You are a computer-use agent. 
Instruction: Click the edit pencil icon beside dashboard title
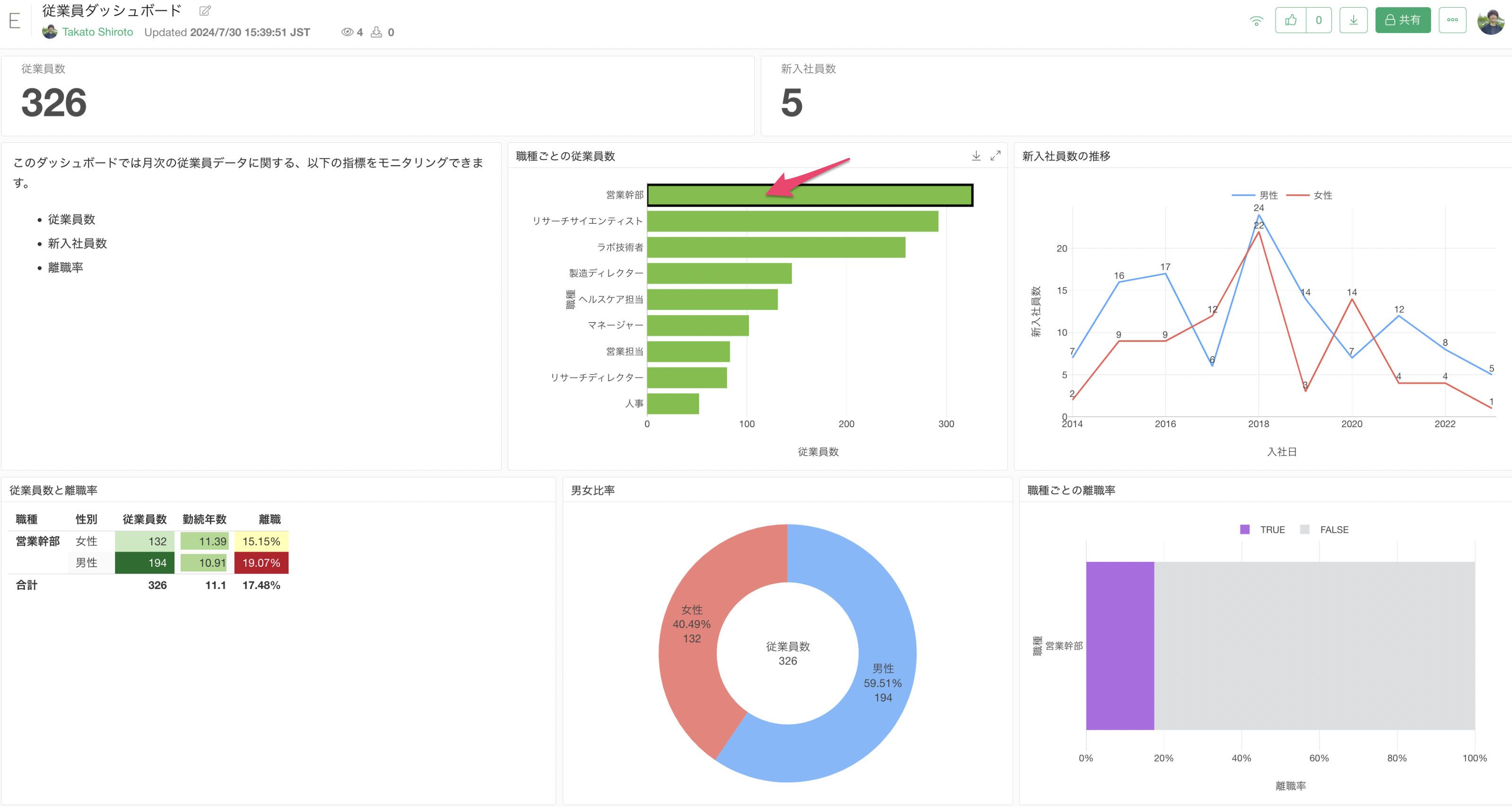(x=205, y=10)
